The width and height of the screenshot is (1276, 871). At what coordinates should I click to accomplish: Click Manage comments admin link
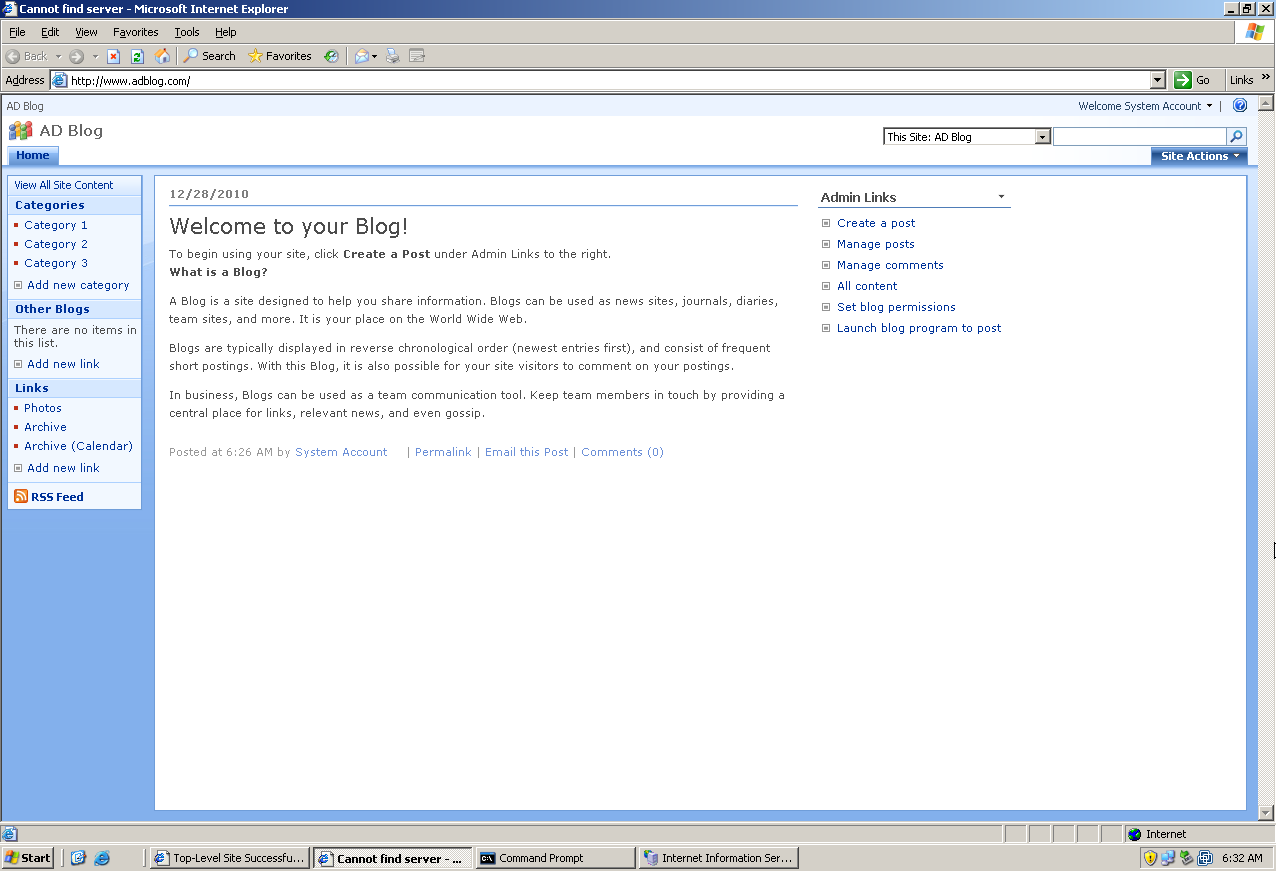[x=890, y=265]
